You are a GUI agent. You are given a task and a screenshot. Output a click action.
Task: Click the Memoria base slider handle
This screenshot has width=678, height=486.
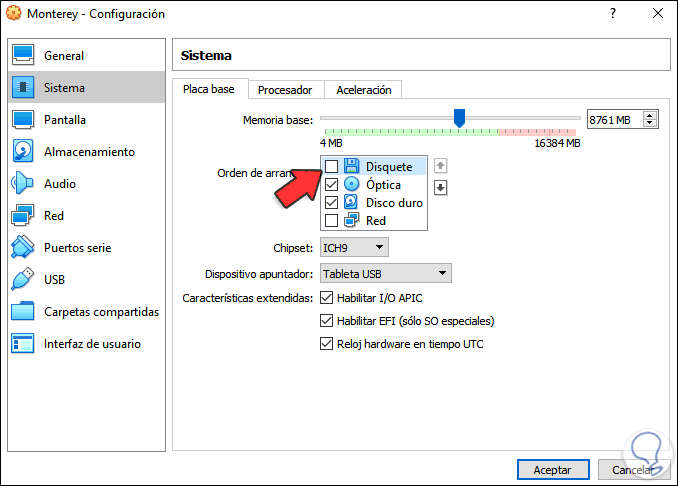[459, 118]
